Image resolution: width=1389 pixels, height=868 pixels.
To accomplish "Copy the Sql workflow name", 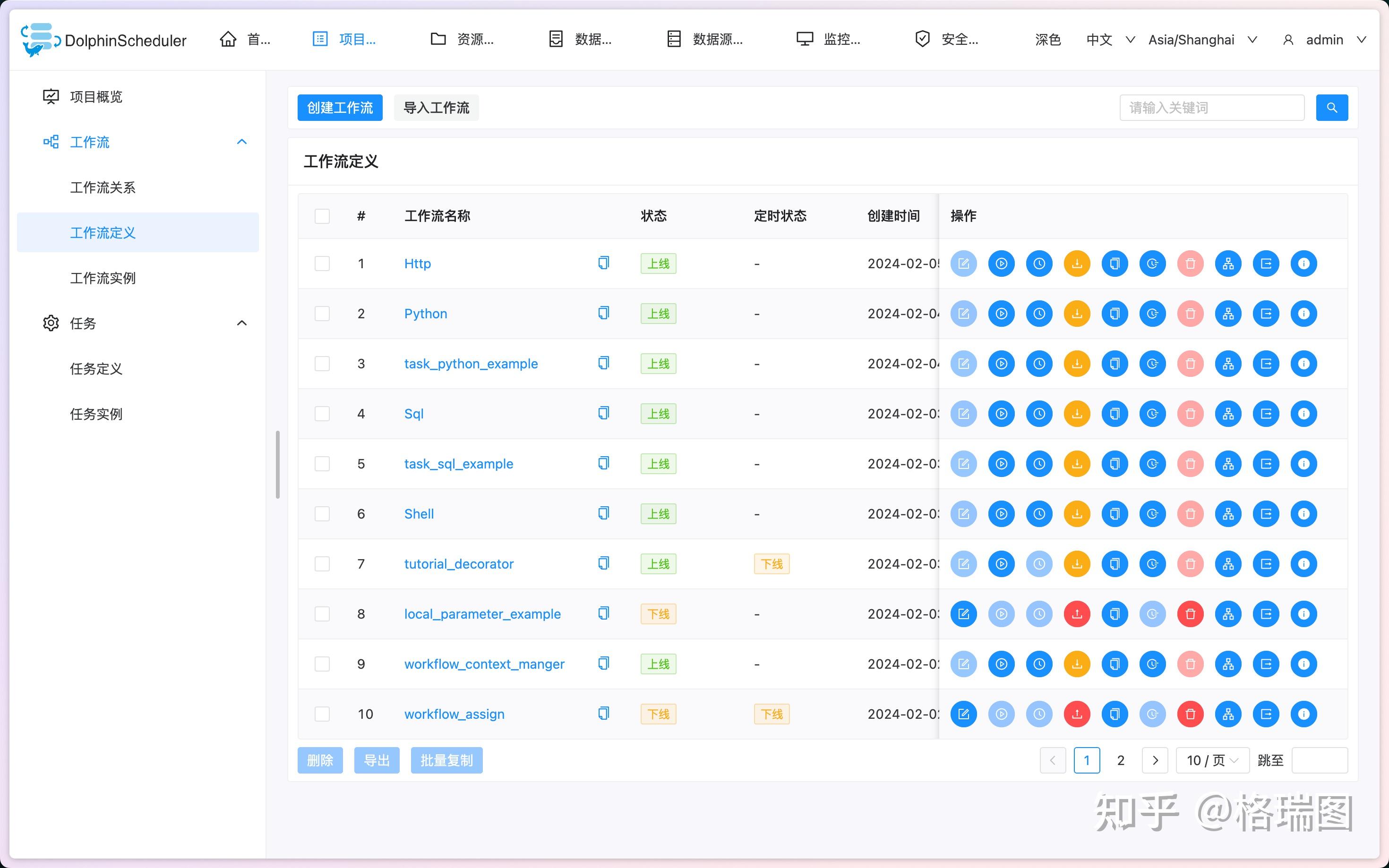I will [x=603, y=413].
